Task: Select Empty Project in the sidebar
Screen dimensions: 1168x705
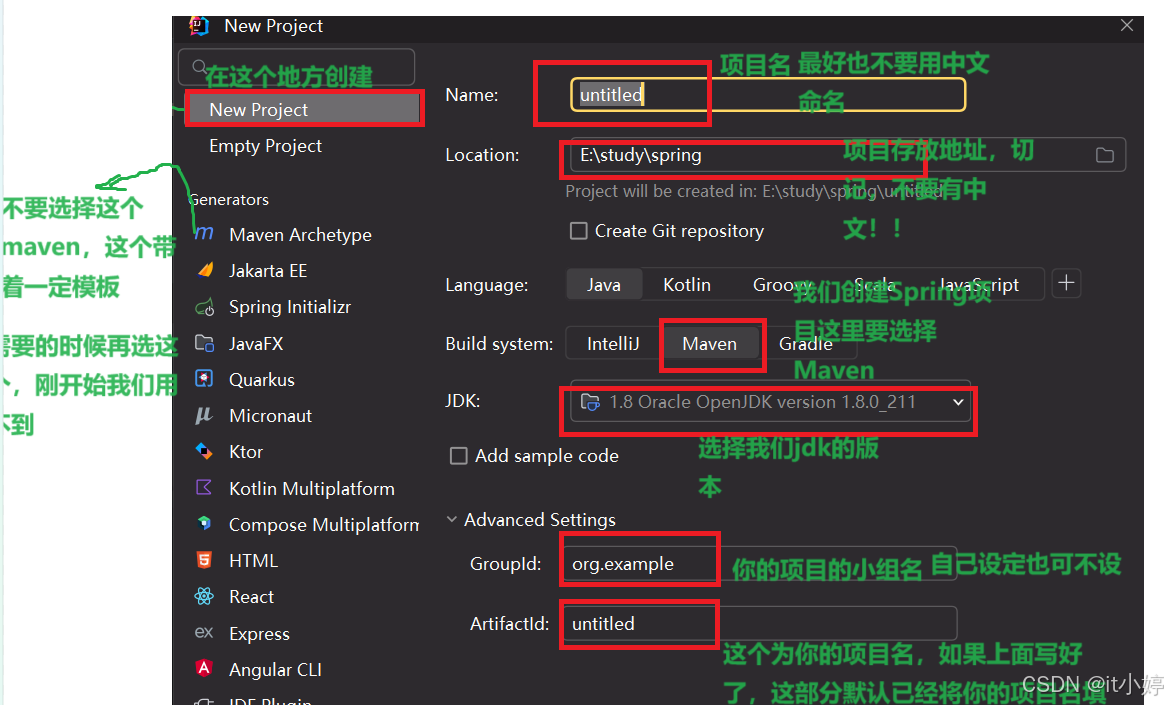Action: pyautogui.click(x=266, y=146)
